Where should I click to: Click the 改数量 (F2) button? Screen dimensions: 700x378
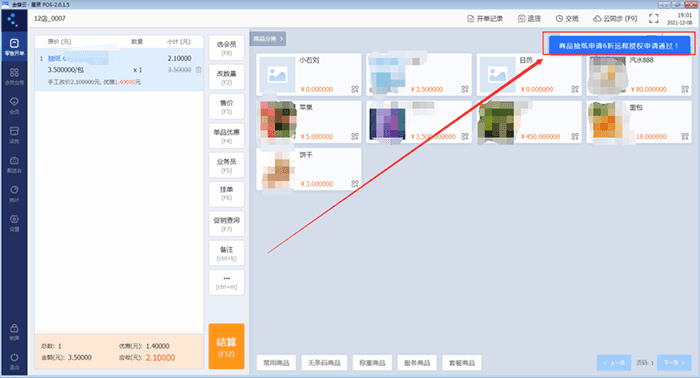pos(226,77)
